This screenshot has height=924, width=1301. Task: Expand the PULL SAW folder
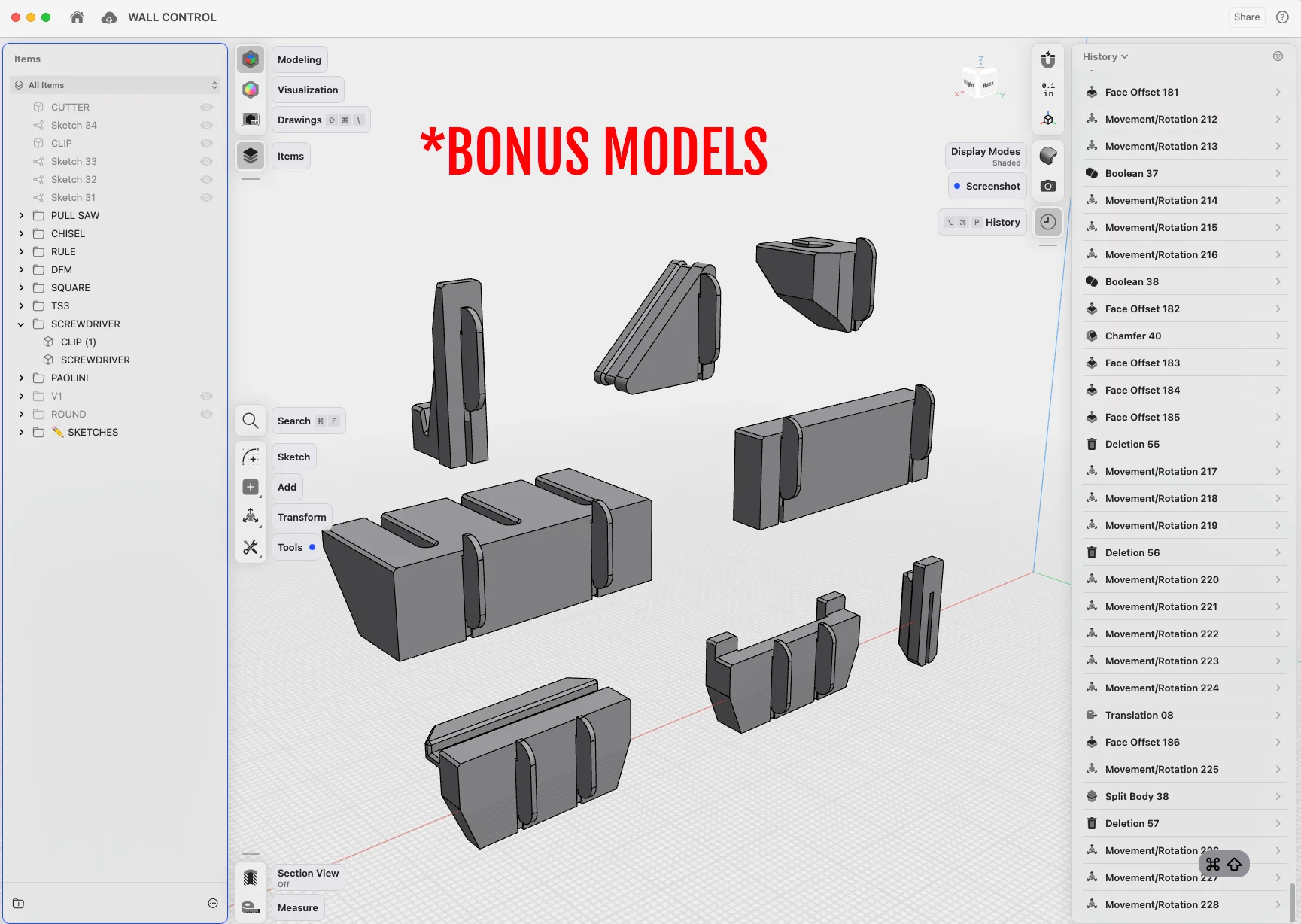pyautogui.click(x=21, y=215)
